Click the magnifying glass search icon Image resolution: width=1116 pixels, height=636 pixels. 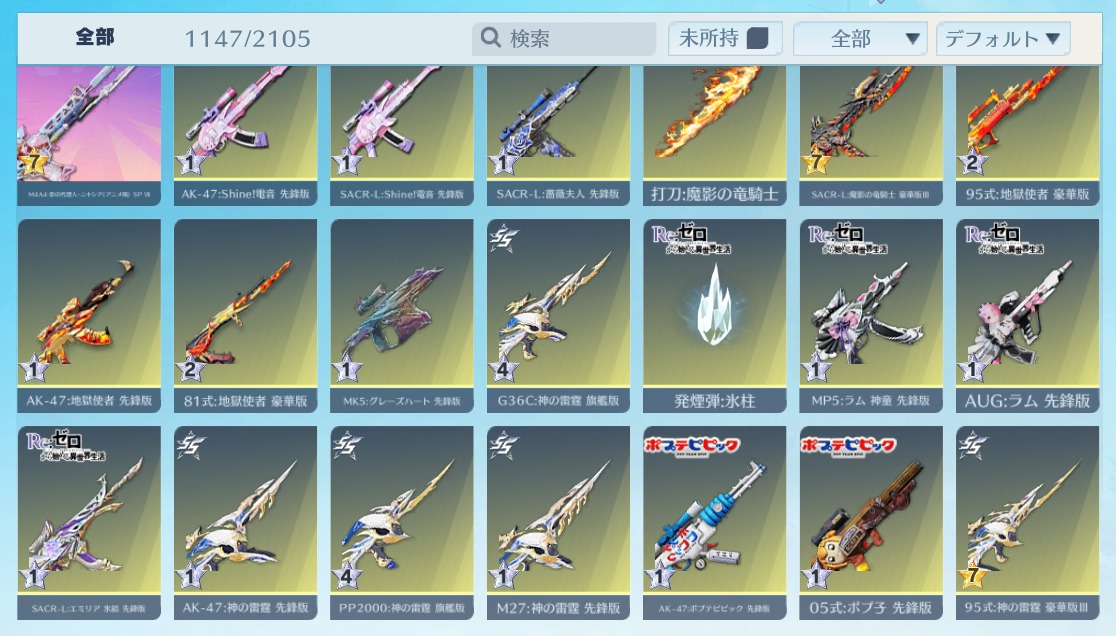(x=490, y=37)
